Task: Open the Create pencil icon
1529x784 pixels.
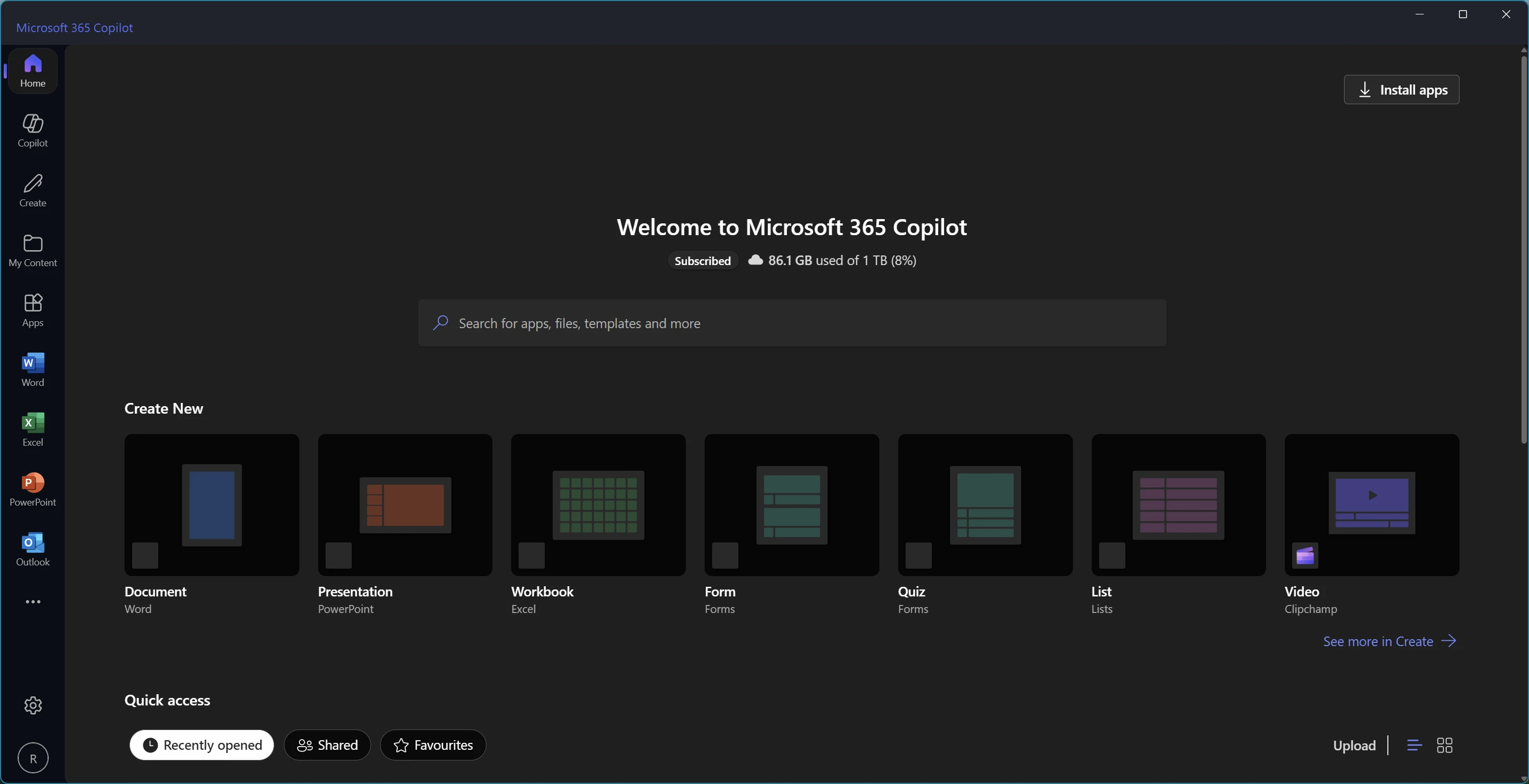Action: (x=33, y=190)
